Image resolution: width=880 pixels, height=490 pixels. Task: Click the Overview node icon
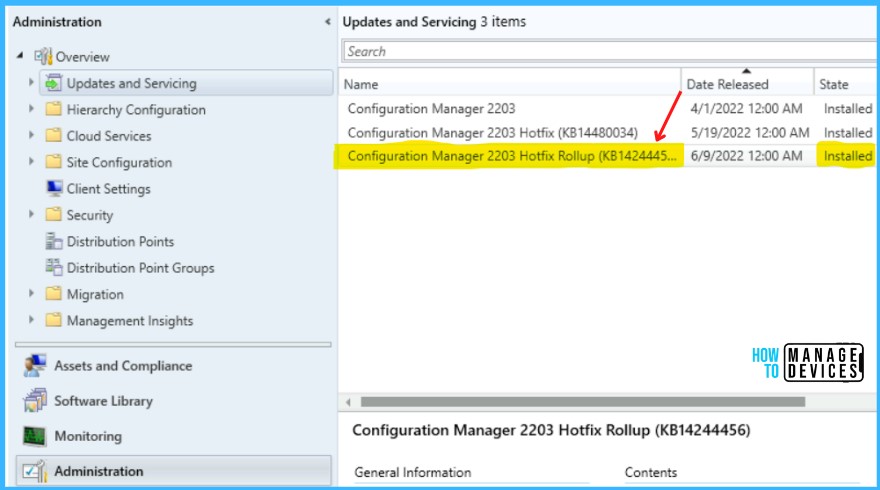pos(43,56)
